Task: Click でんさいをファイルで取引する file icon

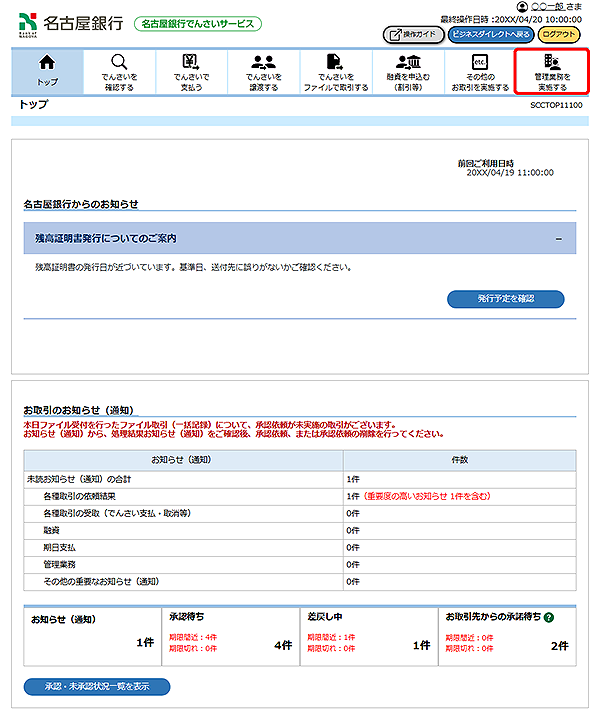Action: point(335,62)
